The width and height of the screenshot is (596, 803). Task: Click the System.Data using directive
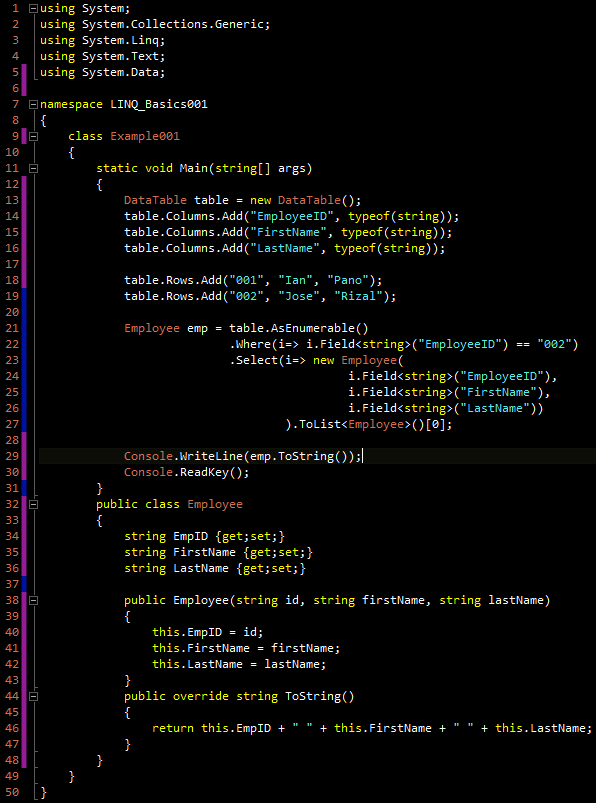coord(103,72)
